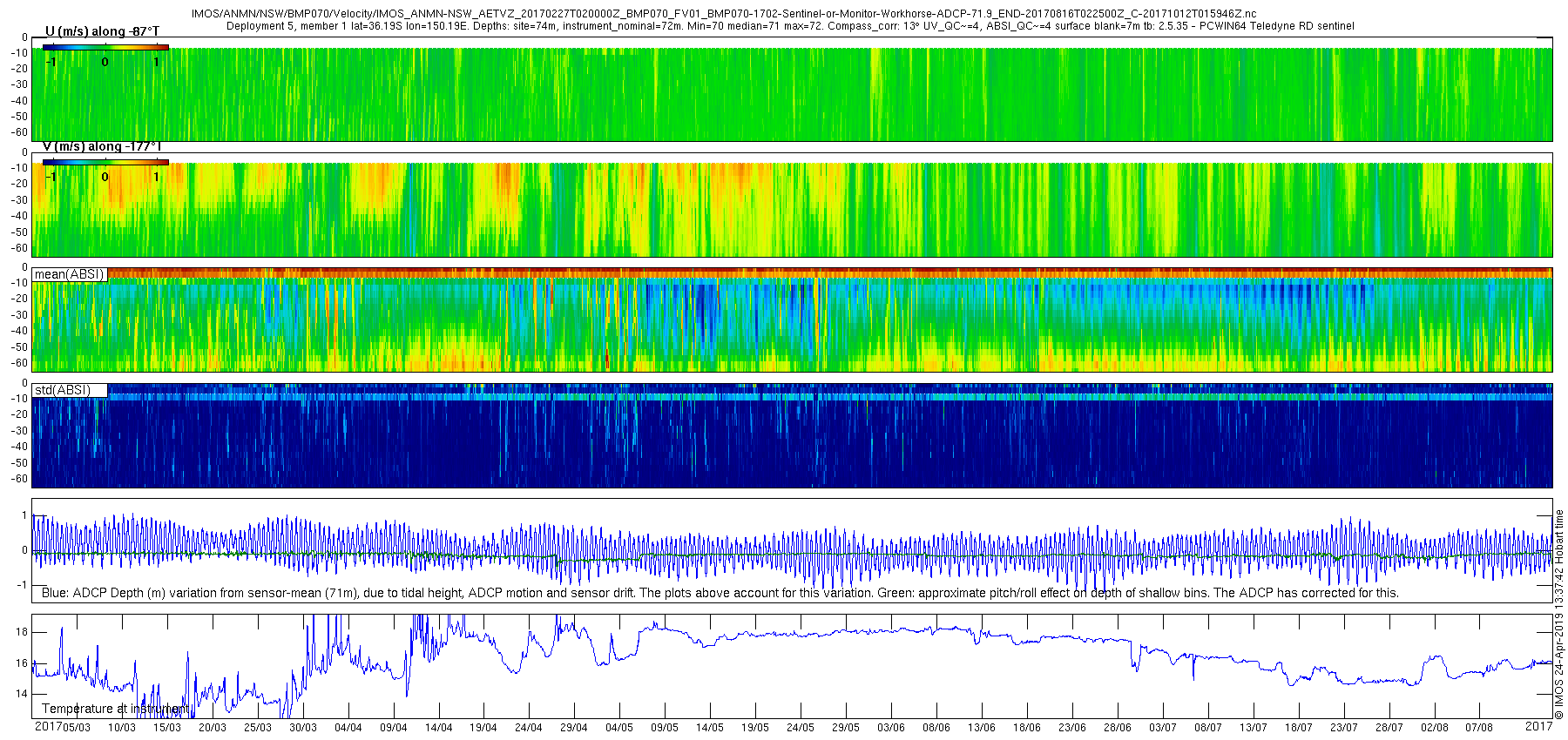This screenshot has width=1568, height=740.
Task: Click the NetCDF file path title text
Action: pos(723,14)
